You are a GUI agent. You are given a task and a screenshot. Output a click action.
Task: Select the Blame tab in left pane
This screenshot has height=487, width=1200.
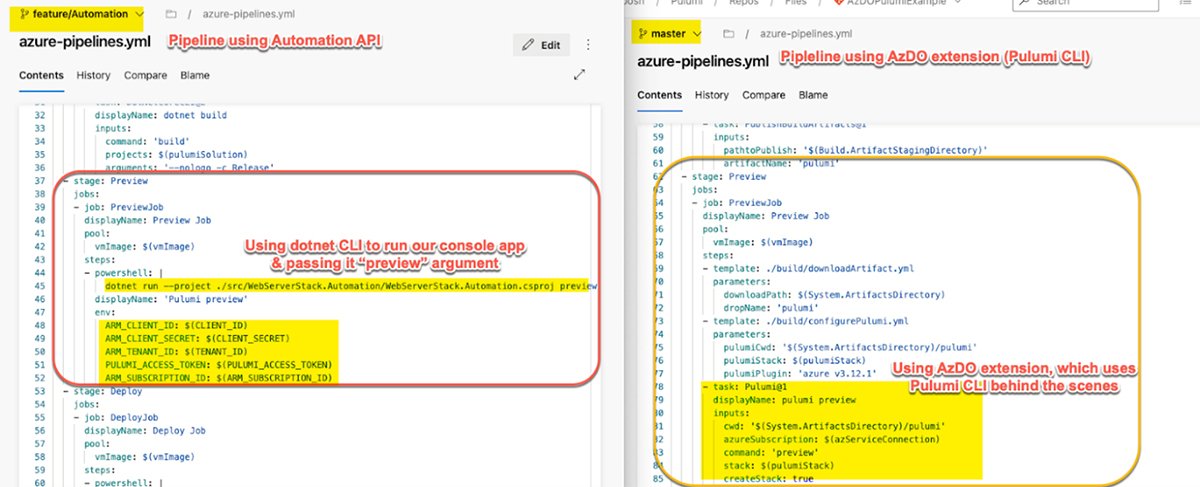point(195,75)
